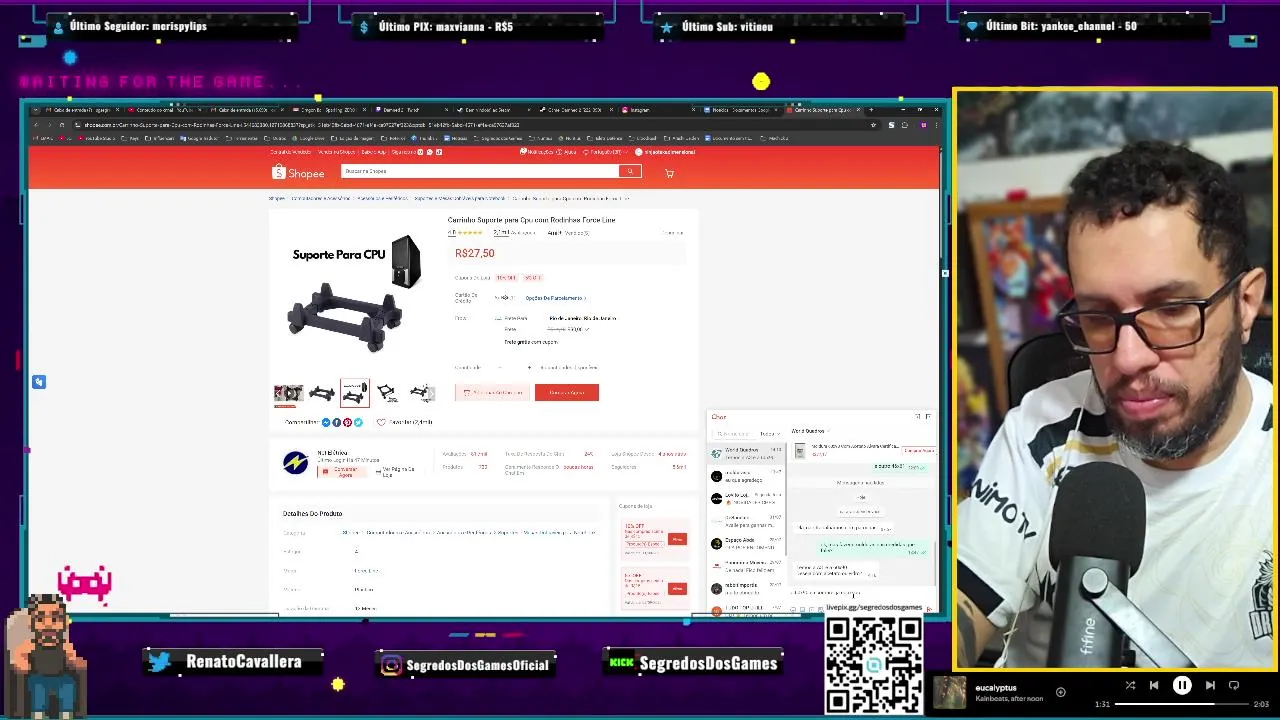
Task: Shuffle the music player tracks
Action: pyautogui.click(x=1130, y=686)
